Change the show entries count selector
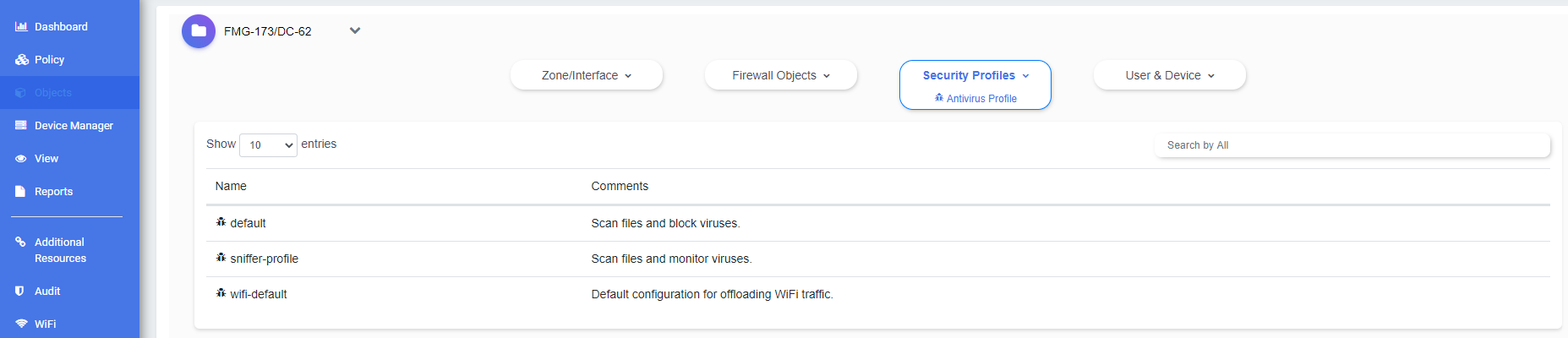Screen dimensions: 1568x338 268,145
